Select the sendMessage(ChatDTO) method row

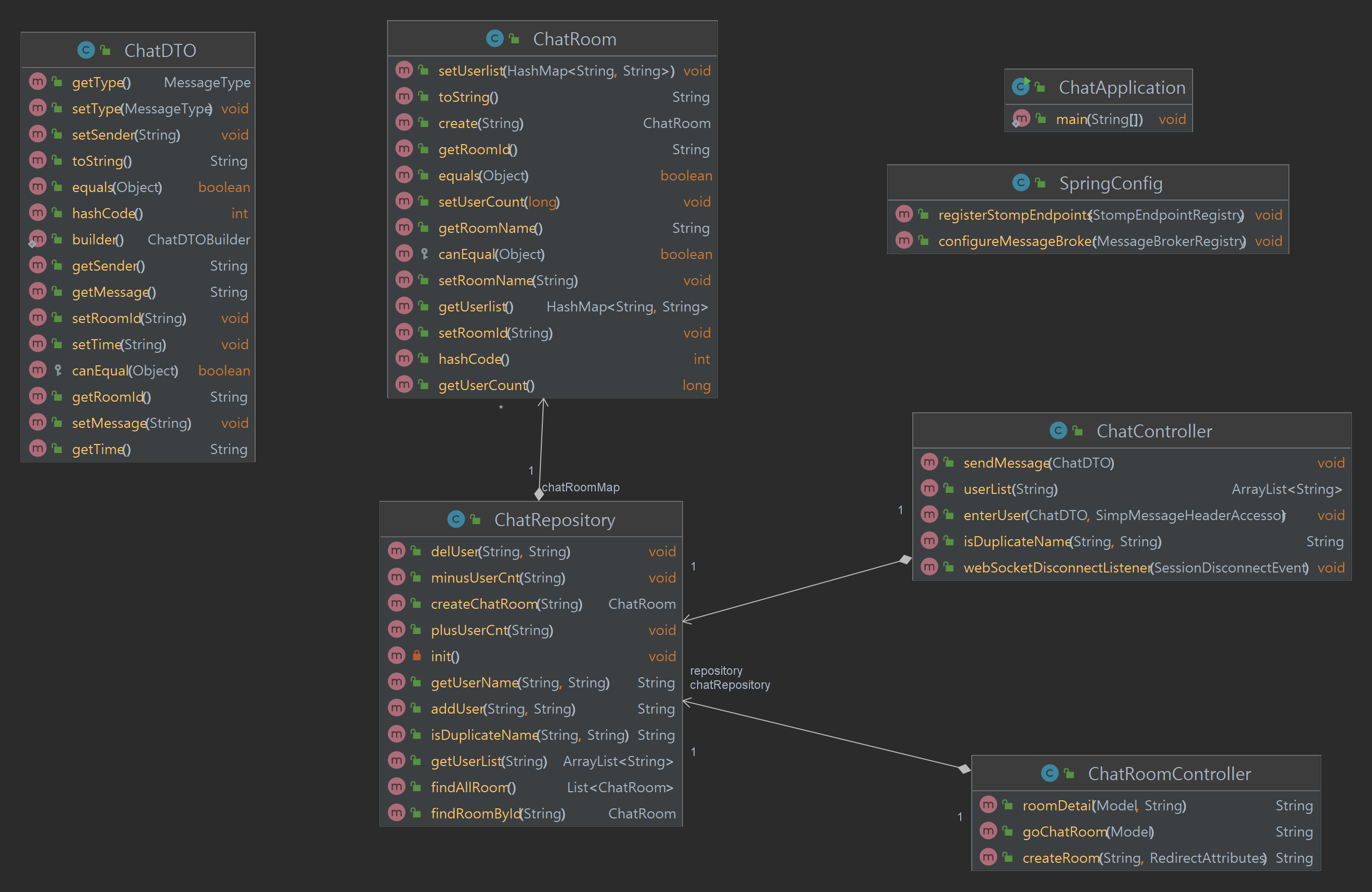[x=1038, y=463]
